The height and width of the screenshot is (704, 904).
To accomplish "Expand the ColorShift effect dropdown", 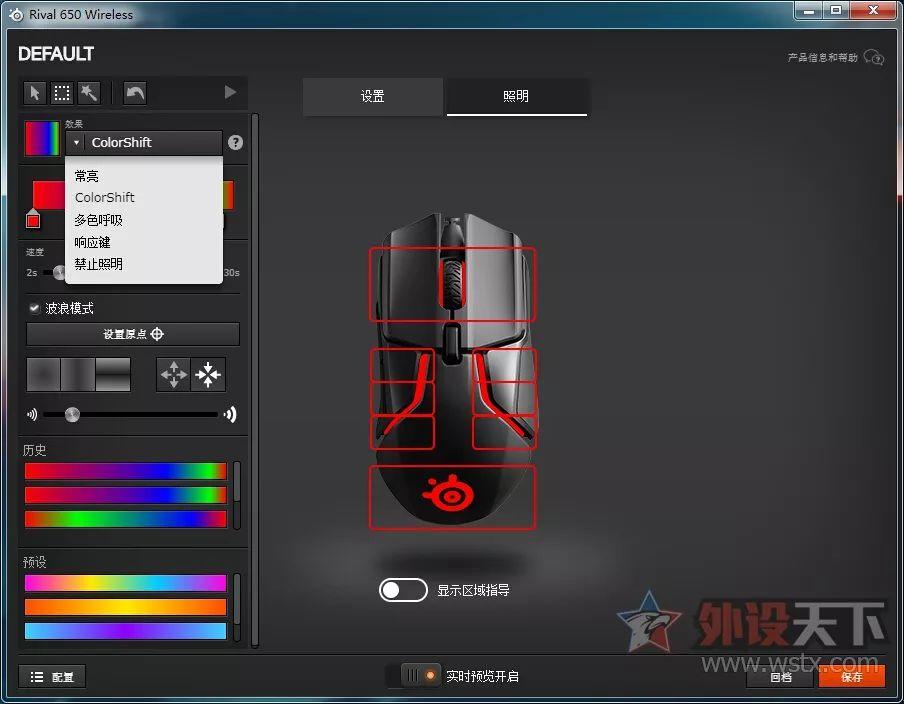I will [144, 142].
